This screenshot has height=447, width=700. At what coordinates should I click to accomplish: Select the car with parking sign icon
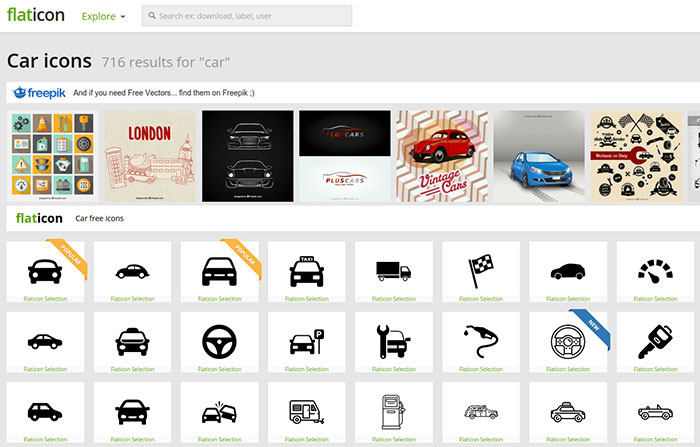(307, 342)
